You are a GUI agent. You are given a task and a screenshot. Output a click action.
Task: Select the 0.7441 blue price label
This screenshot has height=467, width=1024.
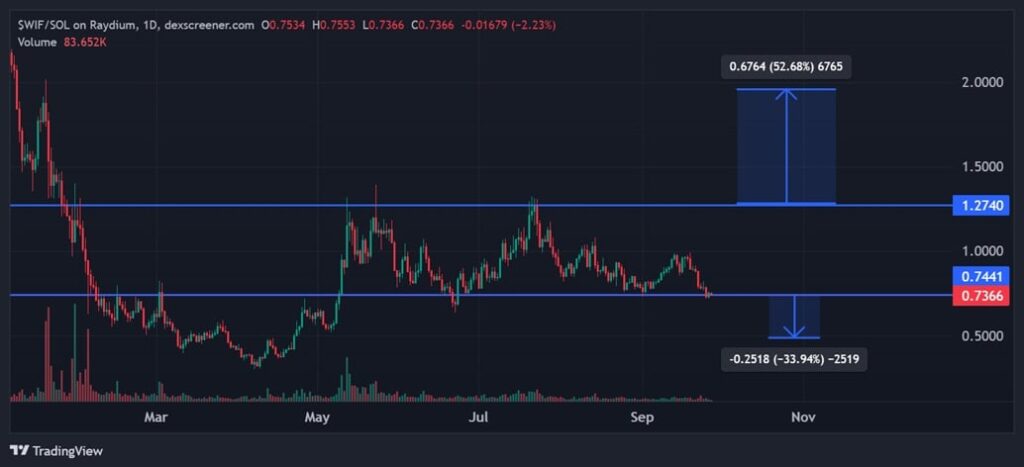point(981,276)
